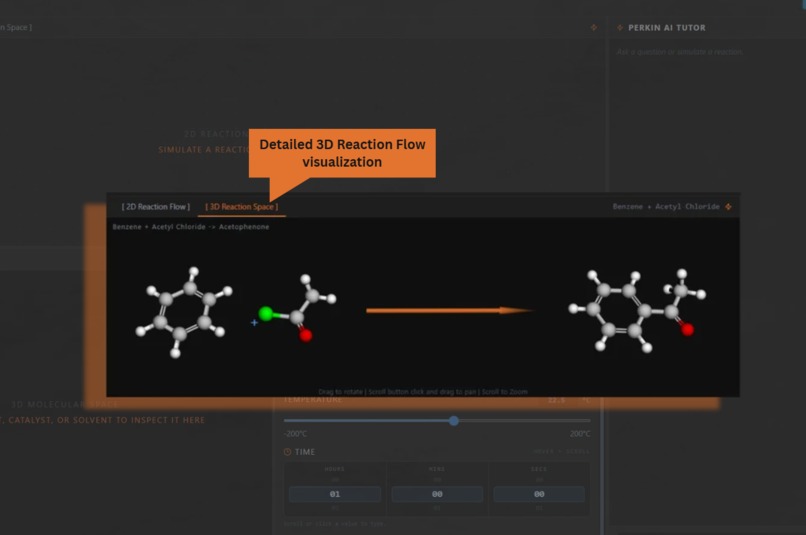Select the 3D Reaction Space tab

click(x=242, y=207)
